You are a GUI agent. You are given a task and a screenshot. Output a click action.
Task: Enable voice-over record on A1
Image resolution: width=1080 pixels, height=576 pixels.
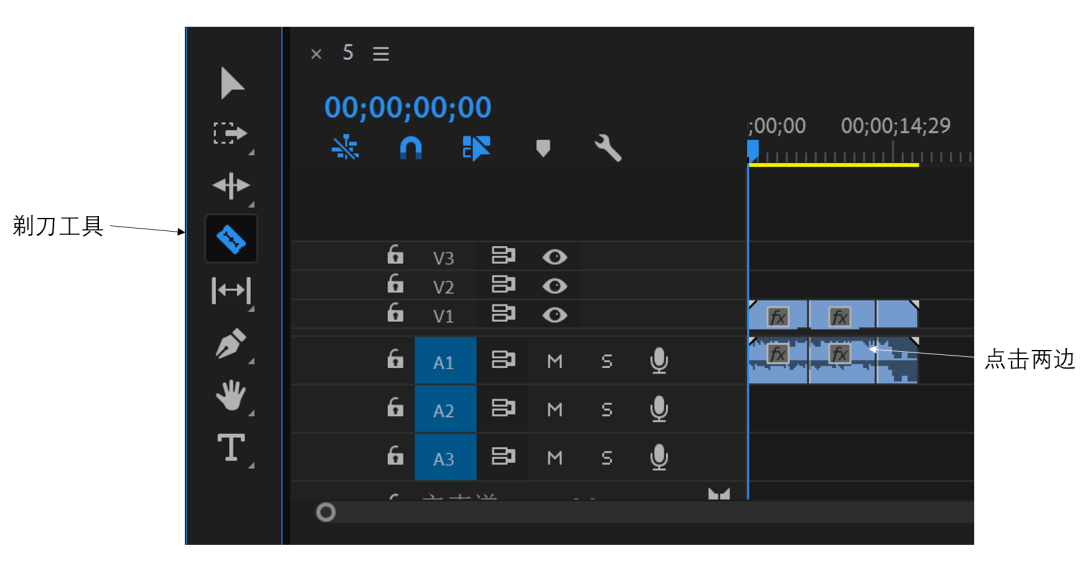tap(658, 360)
